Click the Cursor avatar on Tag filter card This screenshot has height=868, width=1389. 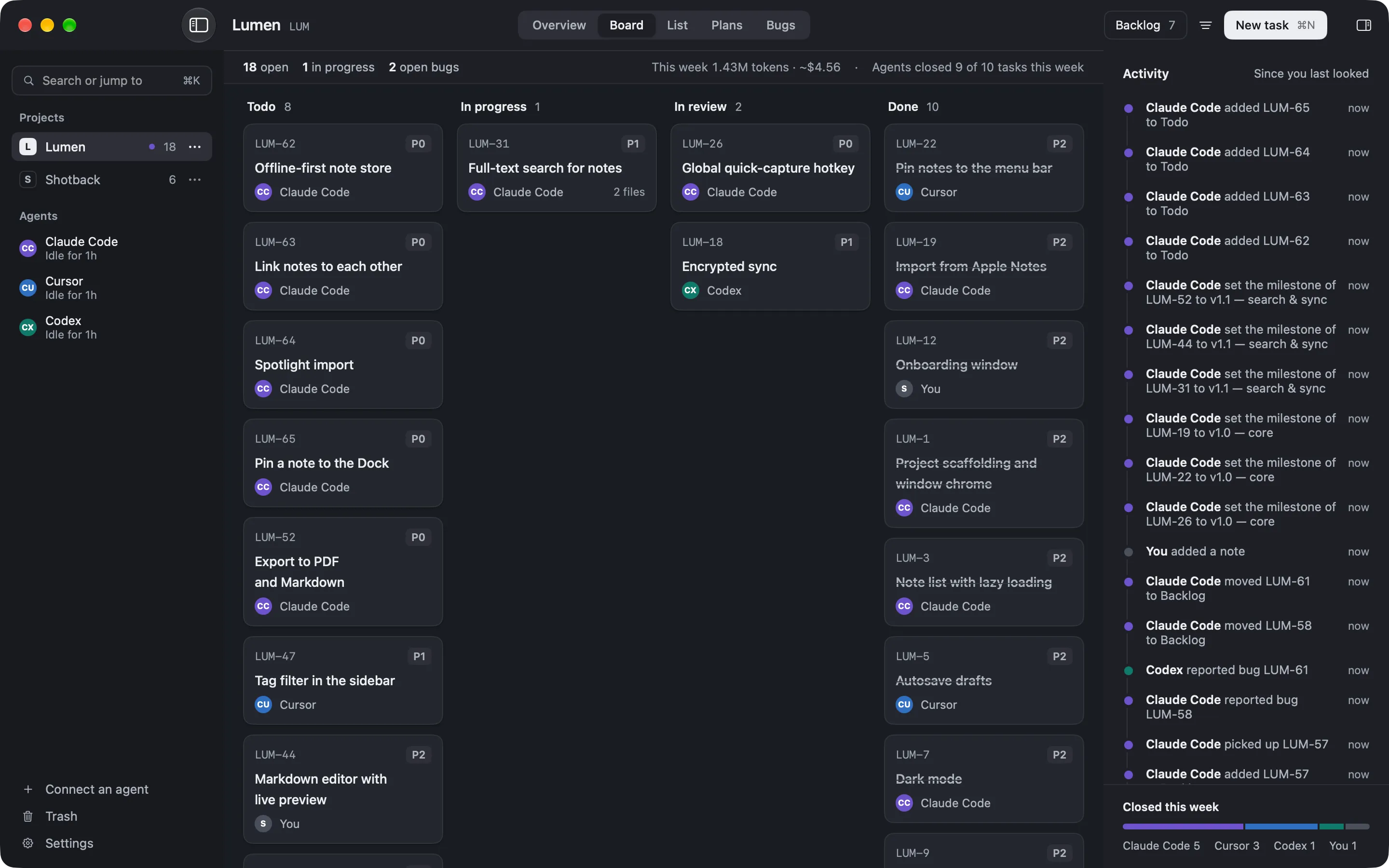(x=263, y=705)
